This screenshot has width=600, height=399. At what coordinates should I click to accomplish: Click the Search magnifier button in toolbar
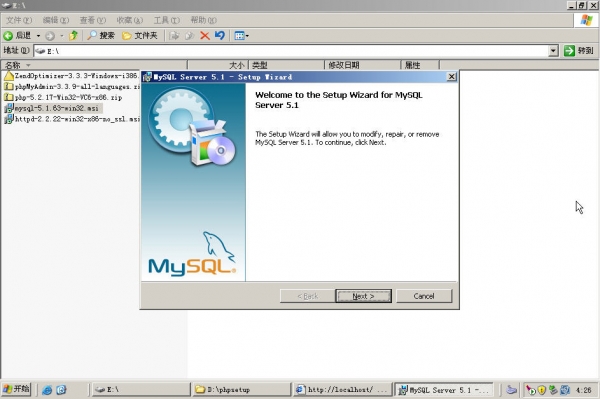(x=101, y=36)
